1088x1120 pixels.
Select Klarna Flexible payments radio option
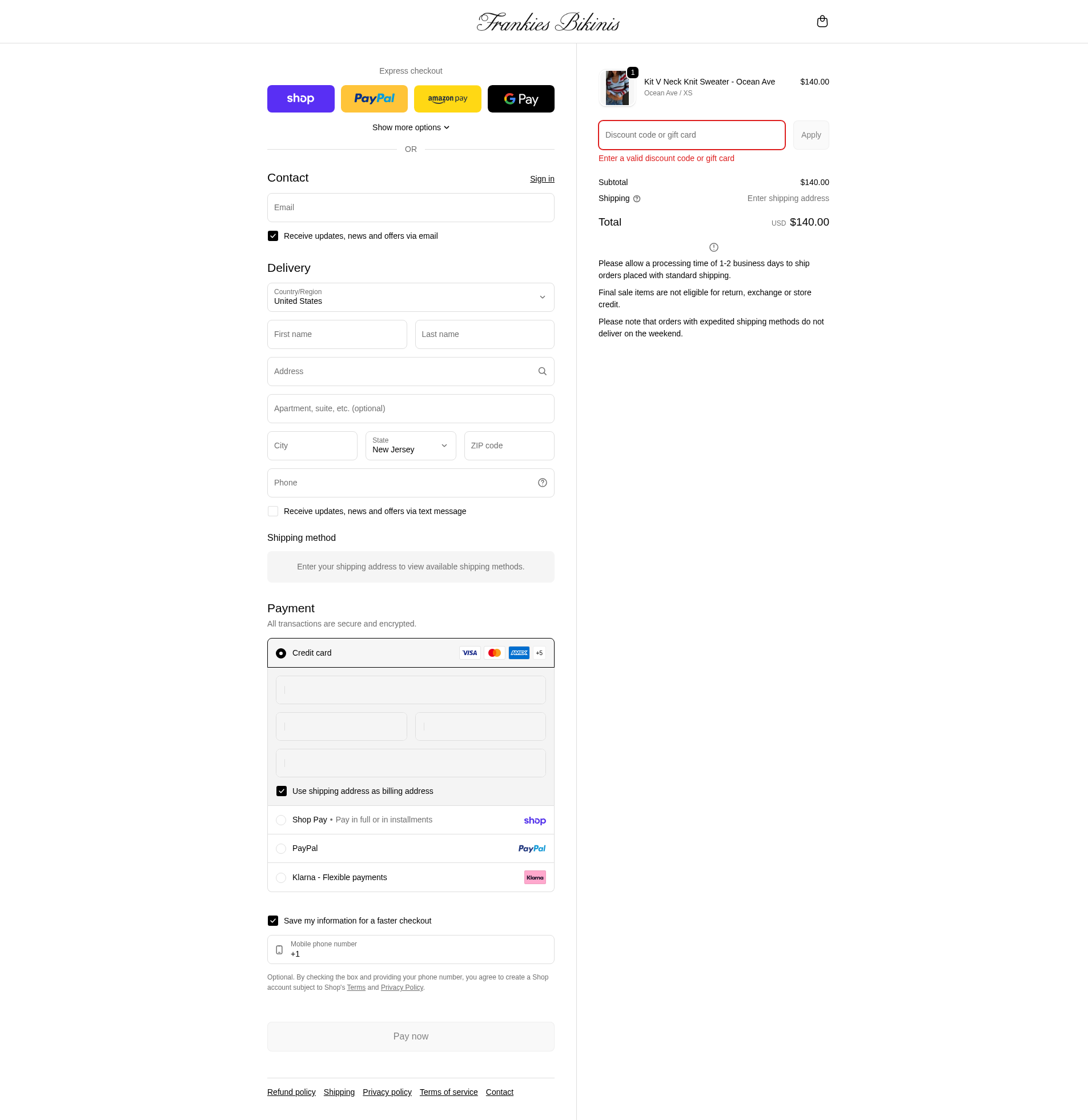pyautogui.click(x=281, y=877)
